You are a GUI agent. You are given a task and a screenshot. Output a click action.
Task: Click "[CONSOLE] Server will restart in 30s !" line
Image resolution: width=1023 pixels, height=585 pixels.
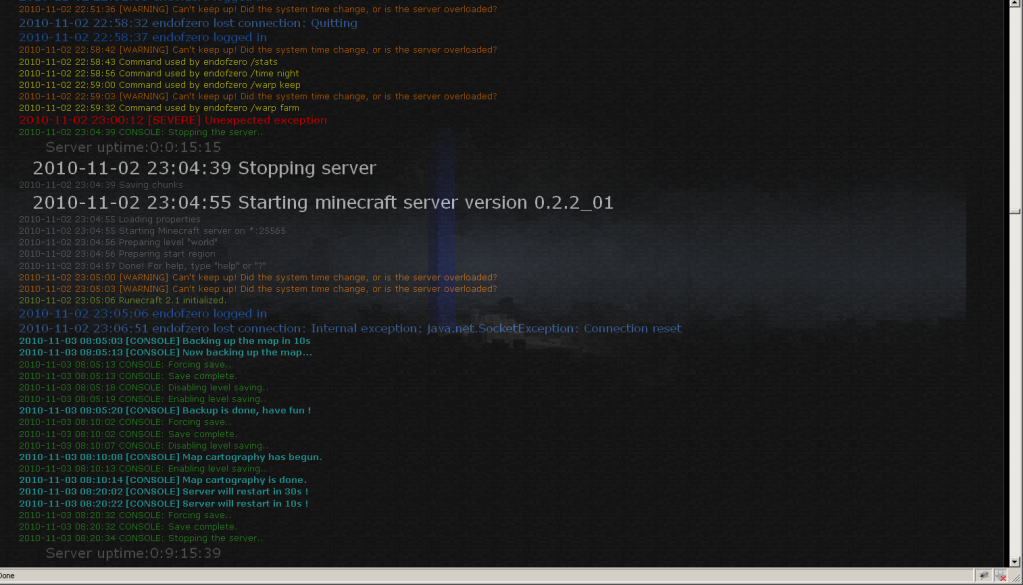164,492
